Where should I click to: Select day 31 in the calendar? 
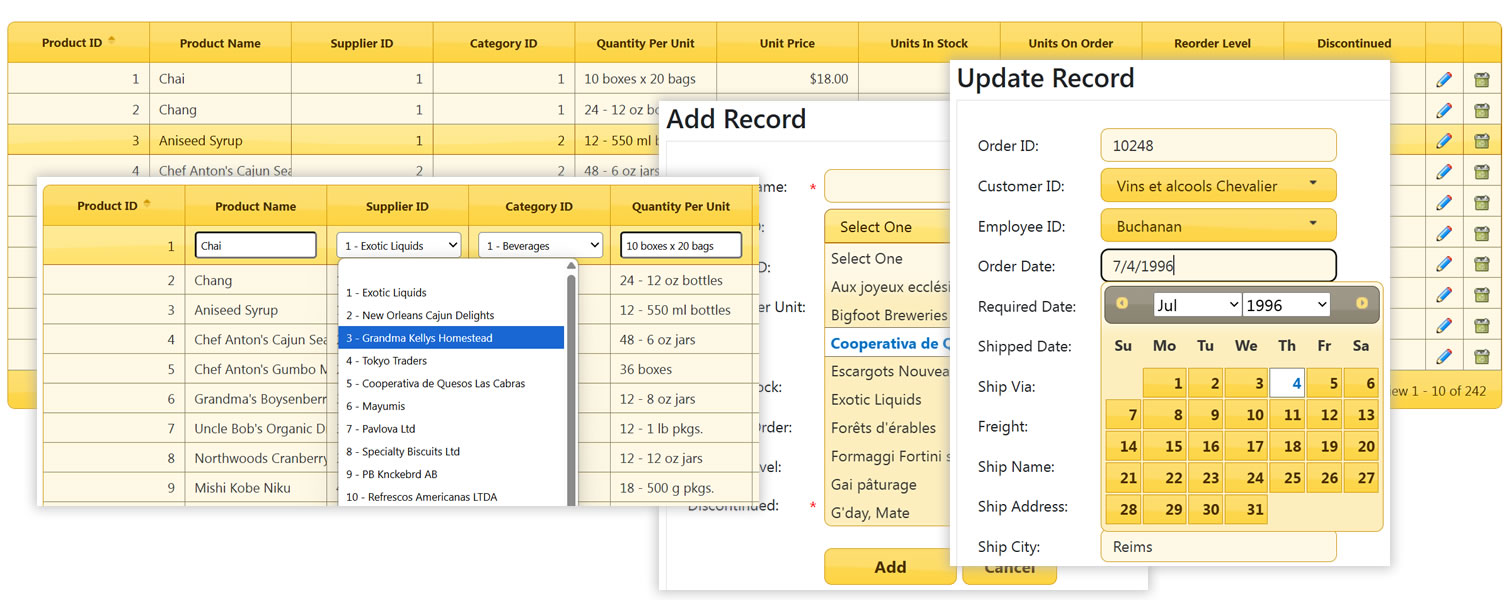point(1246,510)
